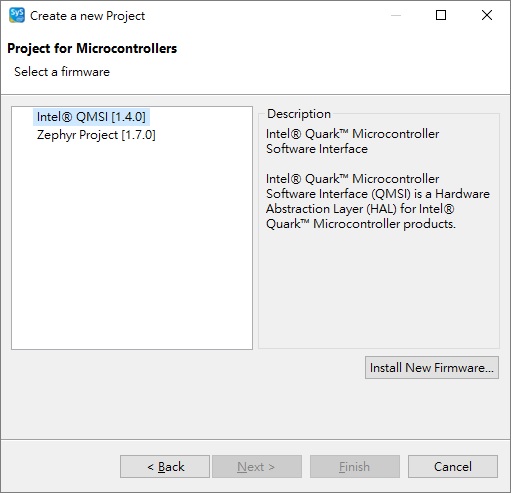Go to previous page with Back button
The image size is (511, 493).
[165, 467]
